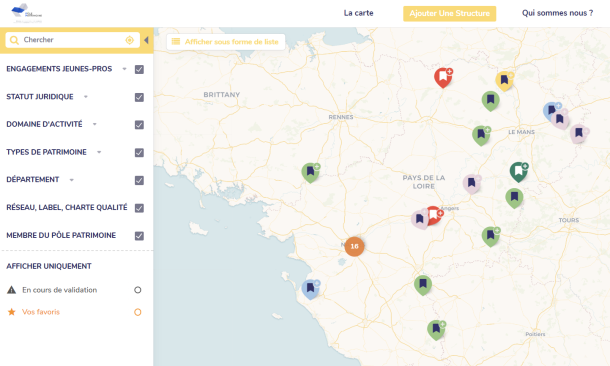
Task: Collapse the sidebar with the left arrow
Action: coord(146,40)
